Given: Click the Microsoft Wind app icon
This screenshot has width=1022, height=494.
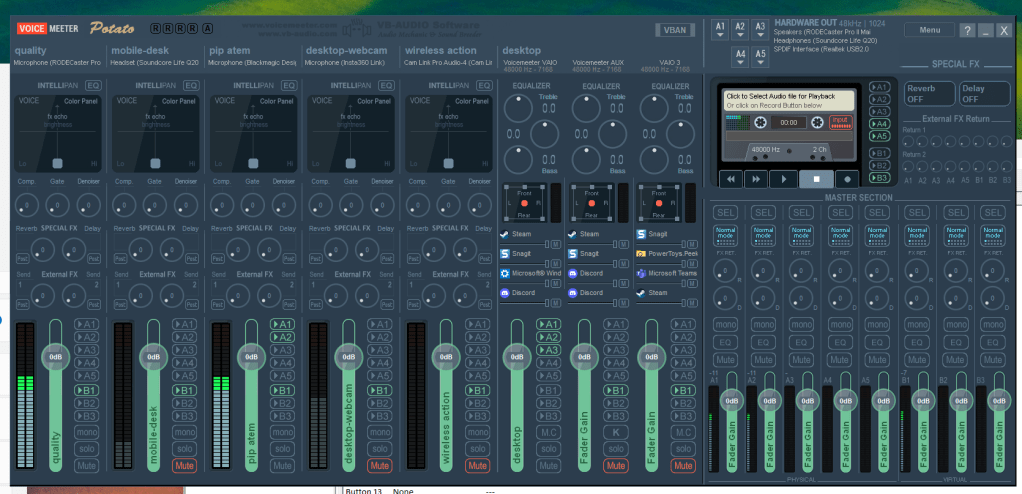Looking at the screenshot, I should pyautogui.click(x=504, y=273).
